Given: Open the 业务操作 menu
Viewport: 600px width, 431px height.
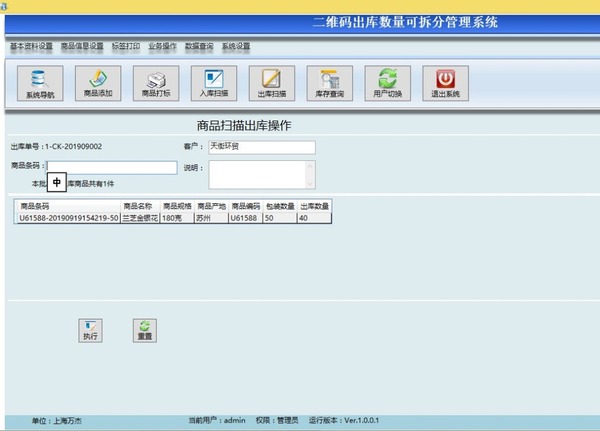Looking at the screenshot, I should (163, 46).
